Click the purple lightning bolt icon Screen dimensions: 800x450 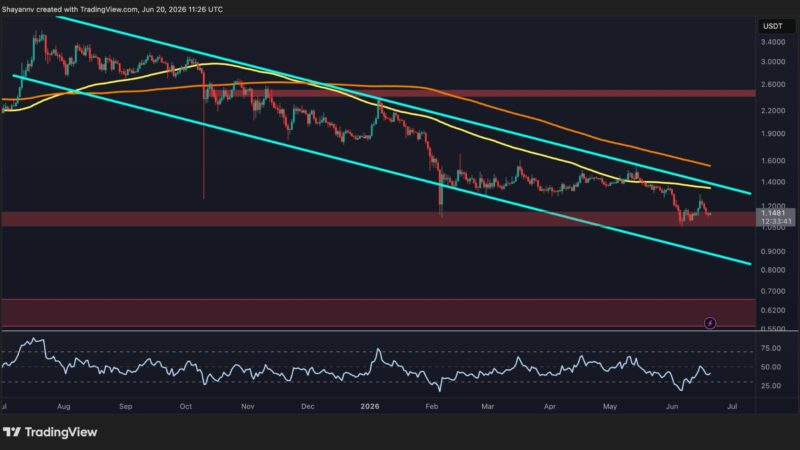710,323
